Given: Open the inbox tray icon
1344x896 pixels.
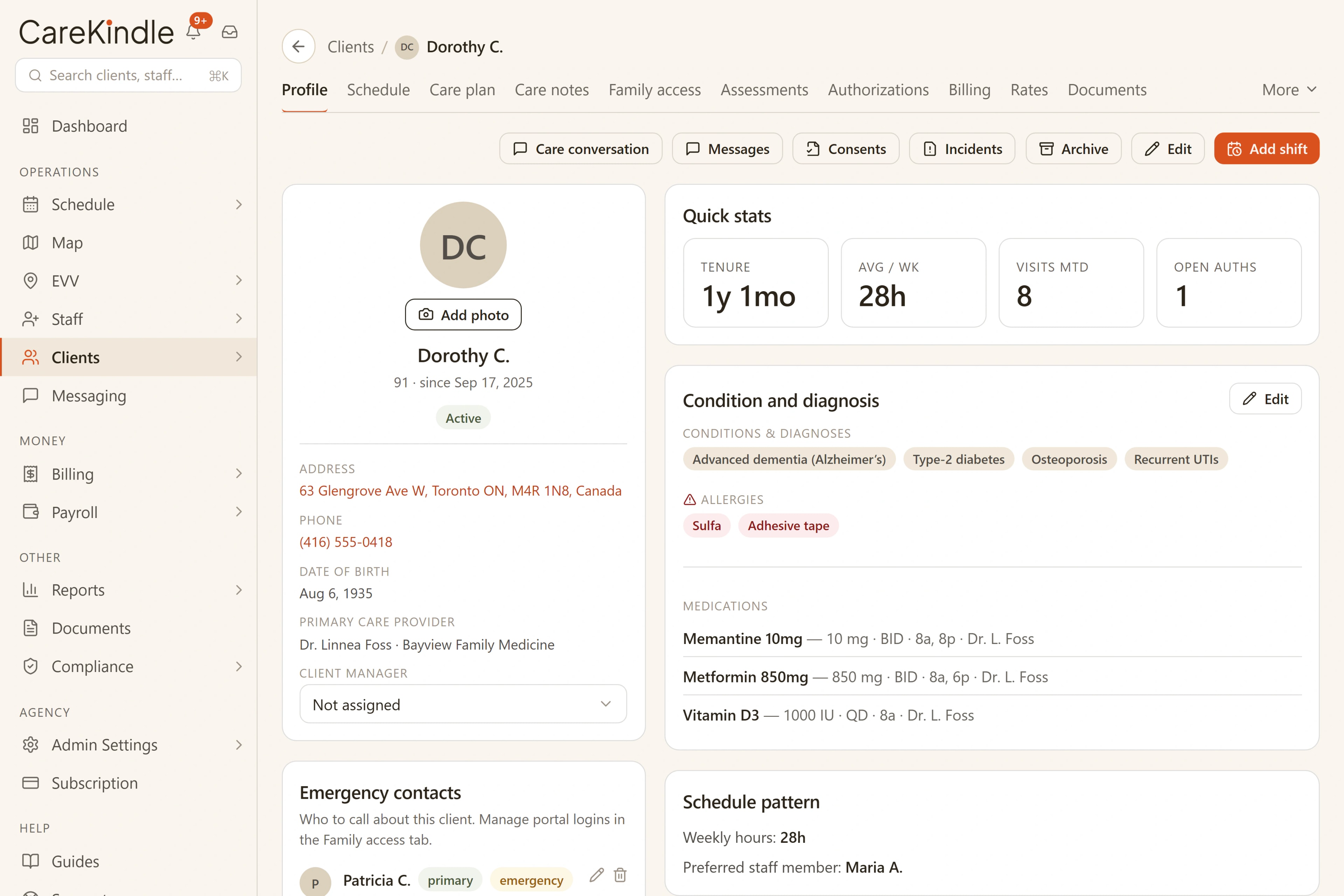Looking at the screenshot, I should tap(230, 32).
